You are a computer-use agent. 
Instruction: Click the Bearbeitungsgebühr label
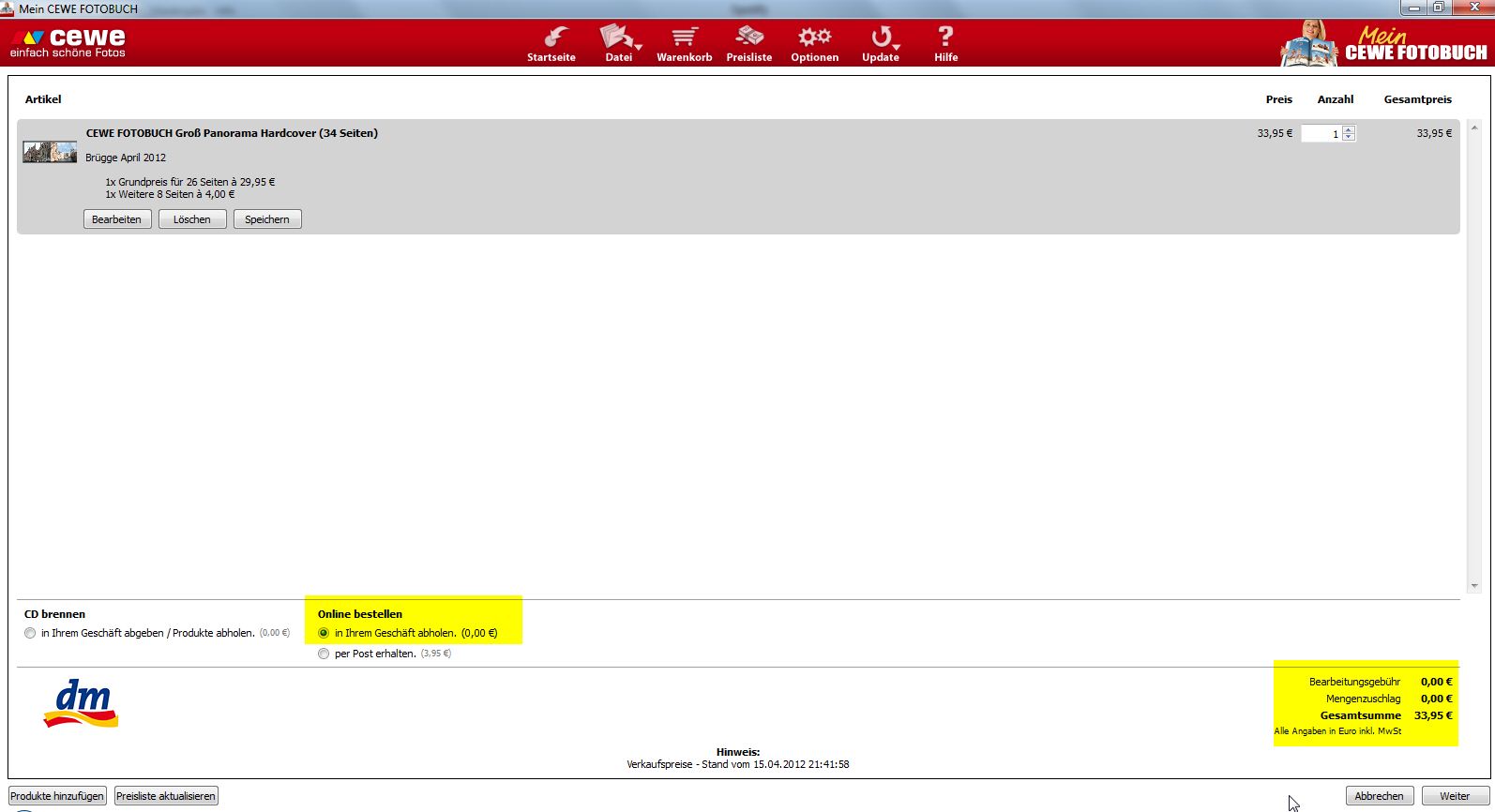point(1355,682)
